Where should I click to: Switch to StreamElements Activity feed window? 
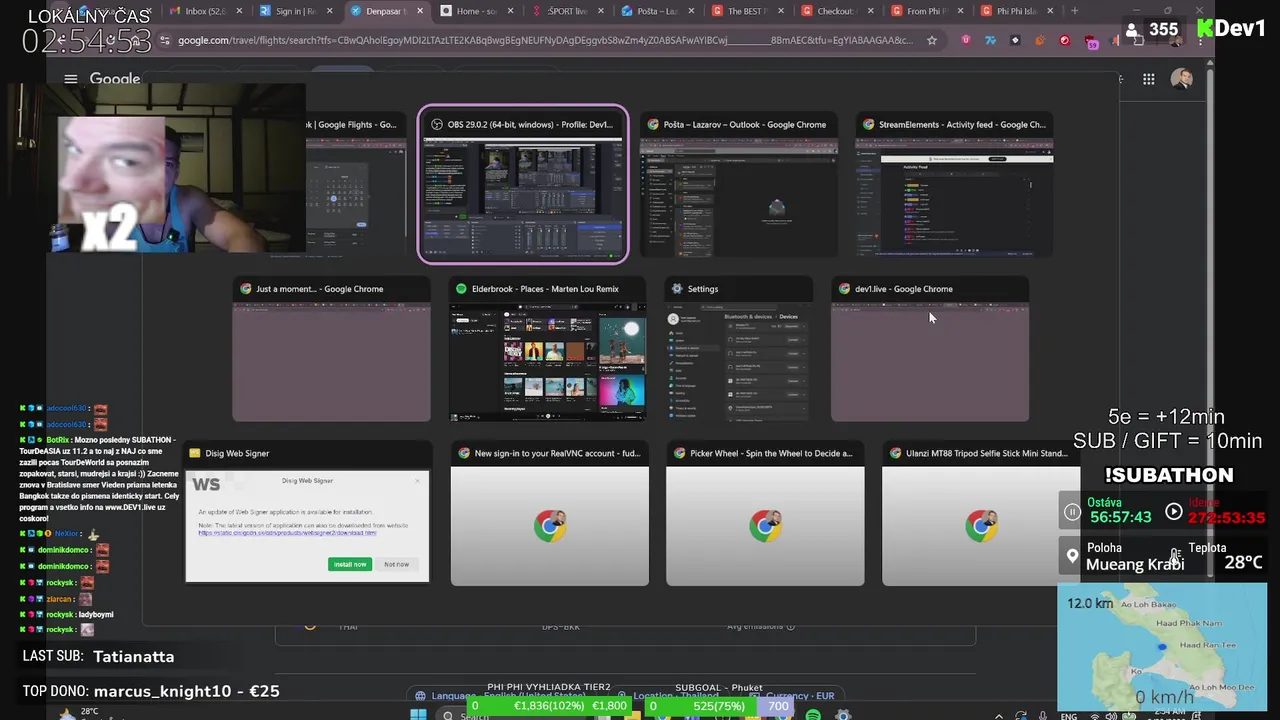tap(954, 185)
